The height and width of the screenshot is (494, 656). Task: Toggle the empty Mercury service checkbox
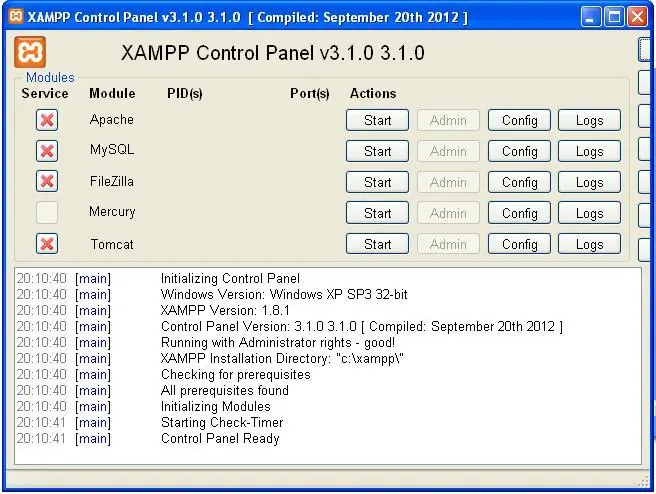[47, 212]
